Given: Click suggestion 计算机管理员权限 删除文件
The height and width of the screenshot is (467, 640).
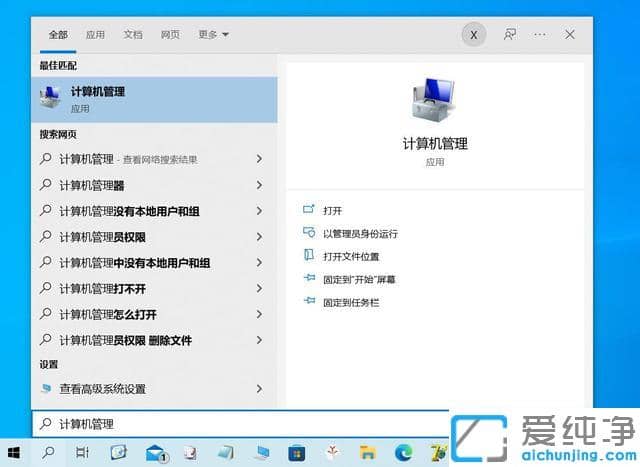Looking at the screenshot, I should click(x=126, y=340).
